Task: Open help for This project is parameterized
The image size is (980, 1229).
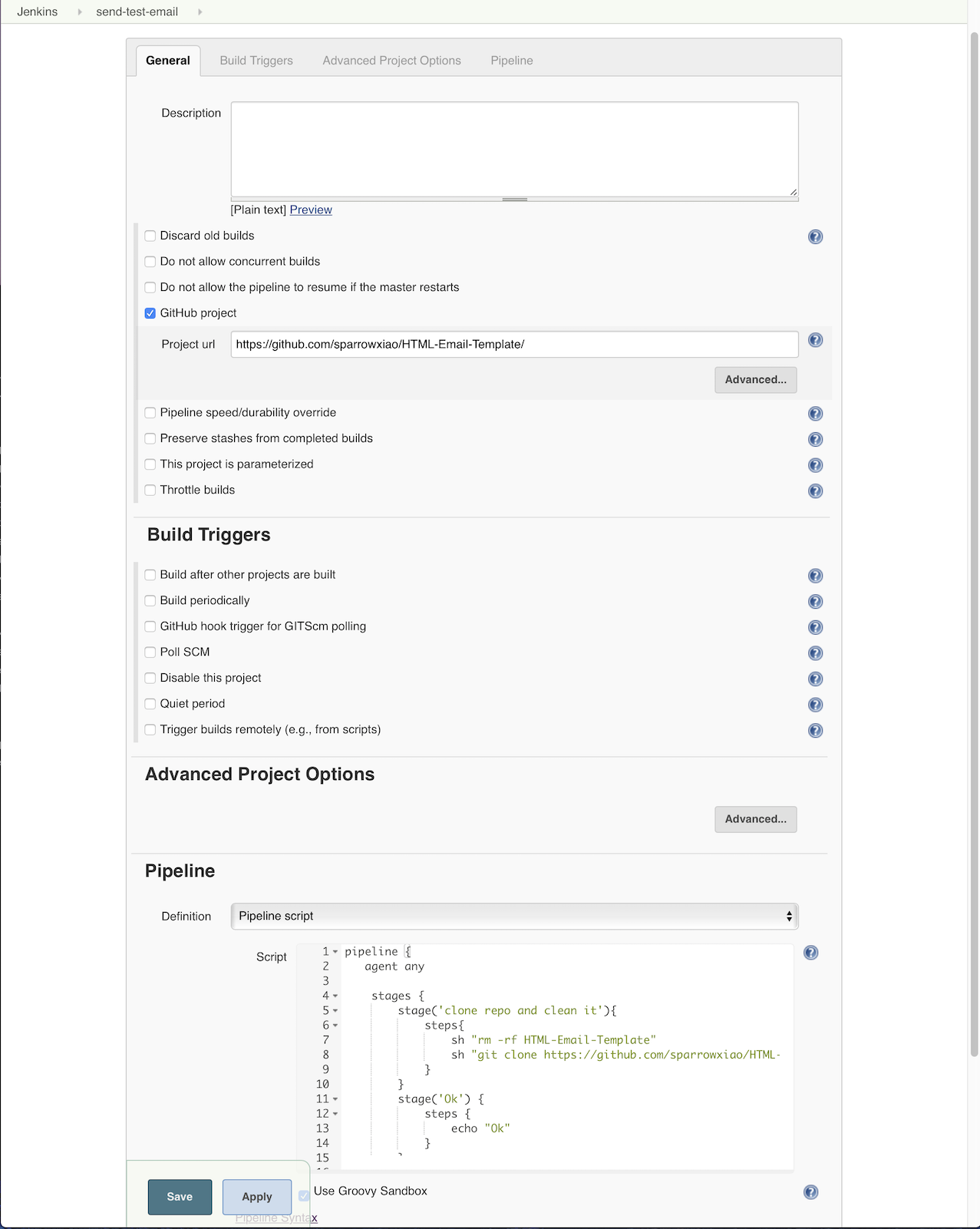Action: coord(815,465)
